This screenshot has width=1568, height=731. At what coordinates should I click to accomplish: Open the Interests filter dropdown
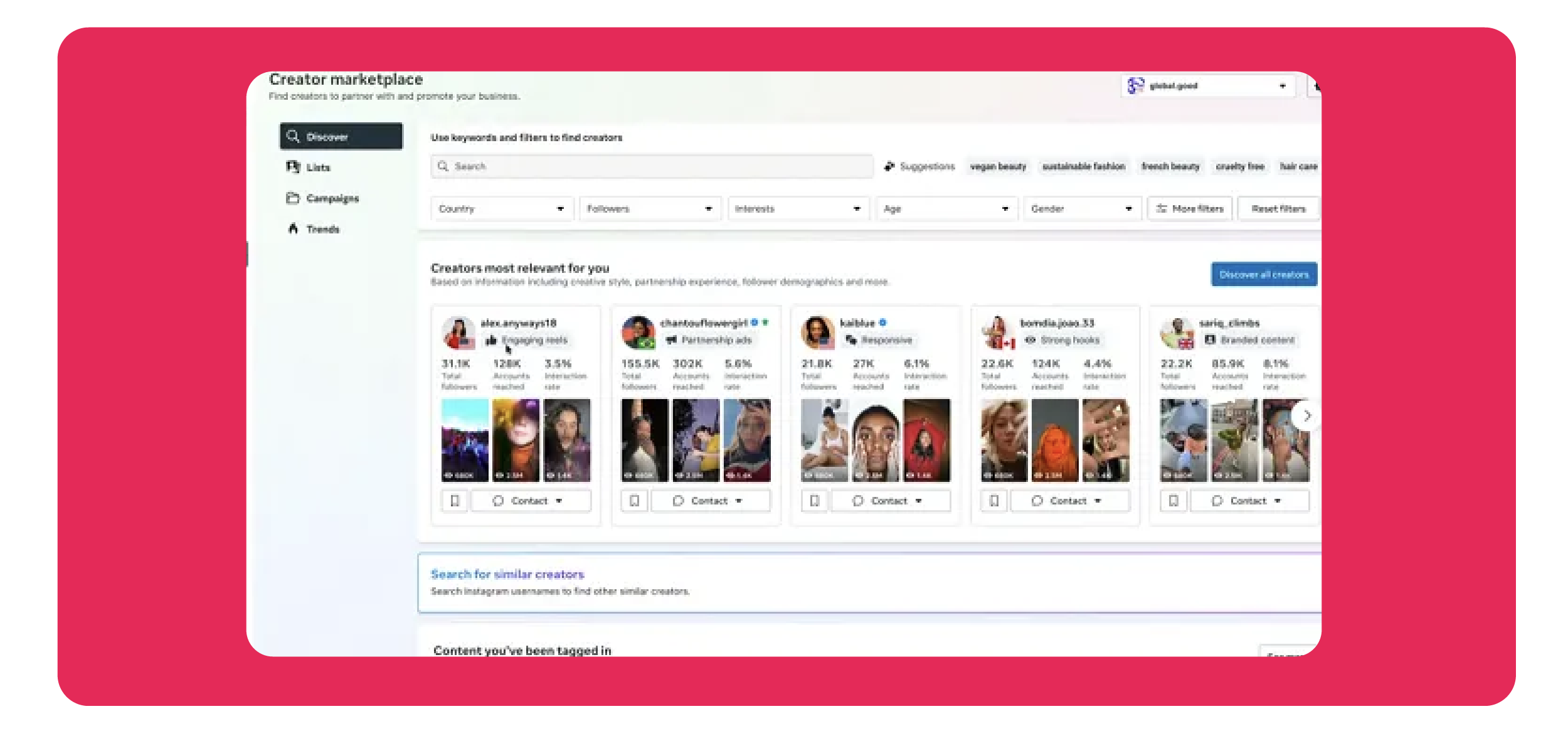(797, 209)
